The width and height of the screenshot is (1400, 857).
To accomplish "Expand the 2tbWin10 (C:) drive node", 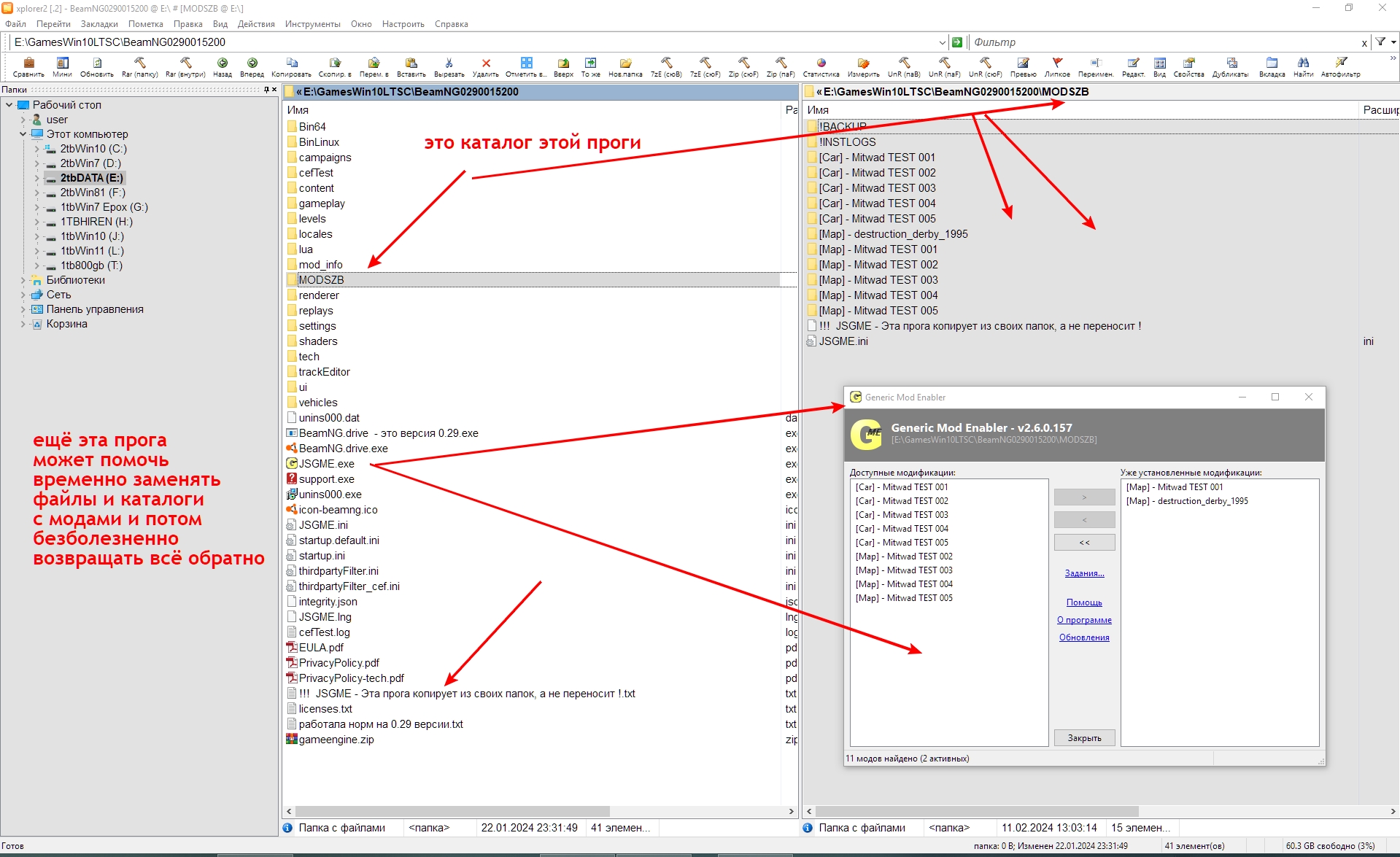I will coord(36,149).
